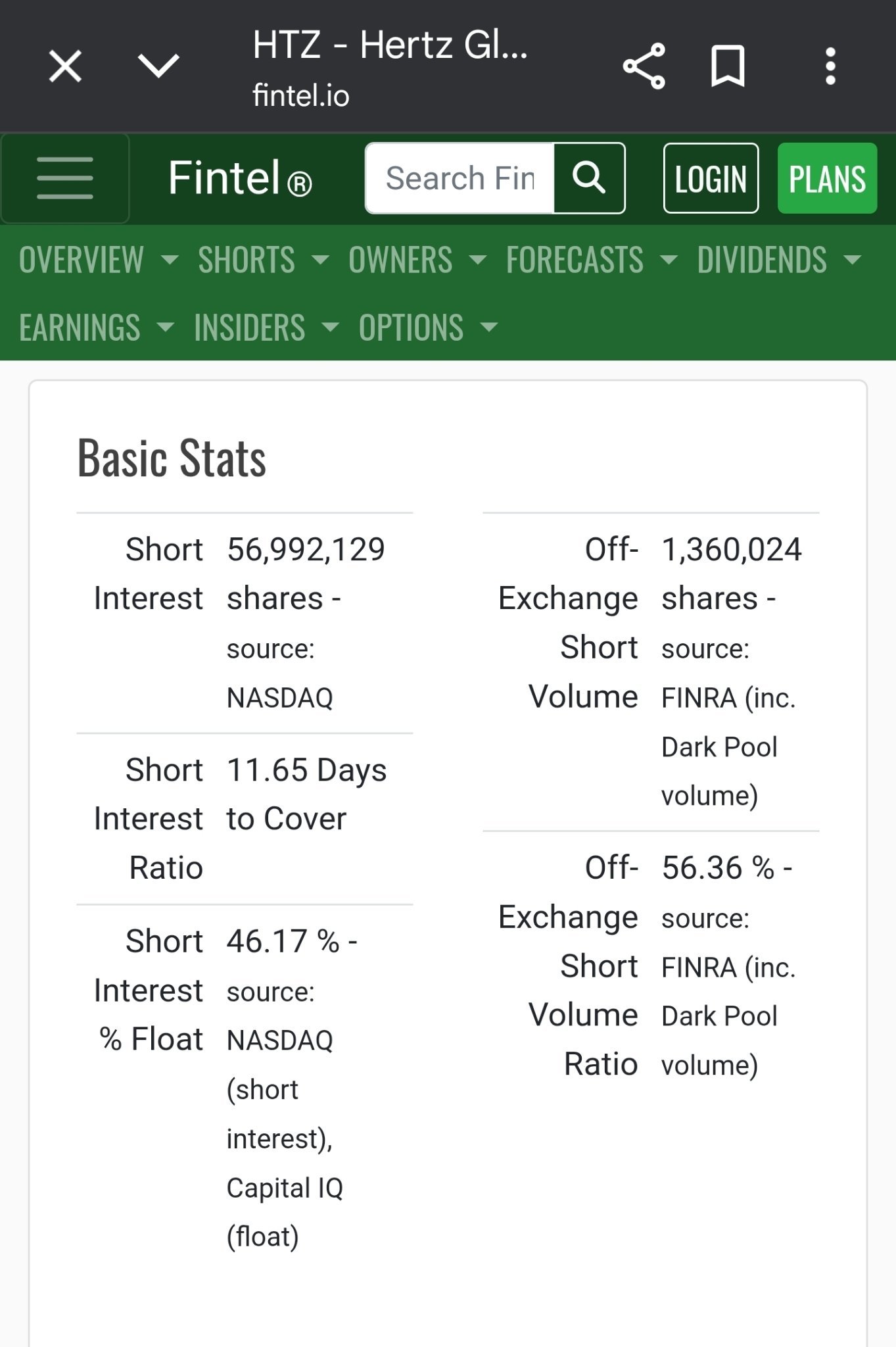Tap the downward chevron beside page title
896x1347 pixels.
(x=158, y=66)
